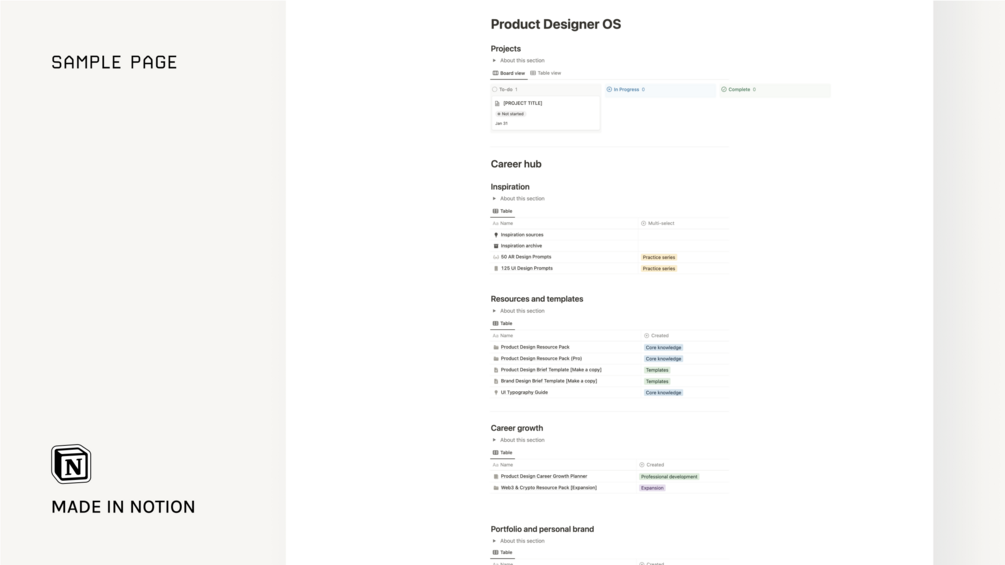Screen dimensions: 1005x565
Task: Expand About this section under Inspiration
Action: pos(494,199)
